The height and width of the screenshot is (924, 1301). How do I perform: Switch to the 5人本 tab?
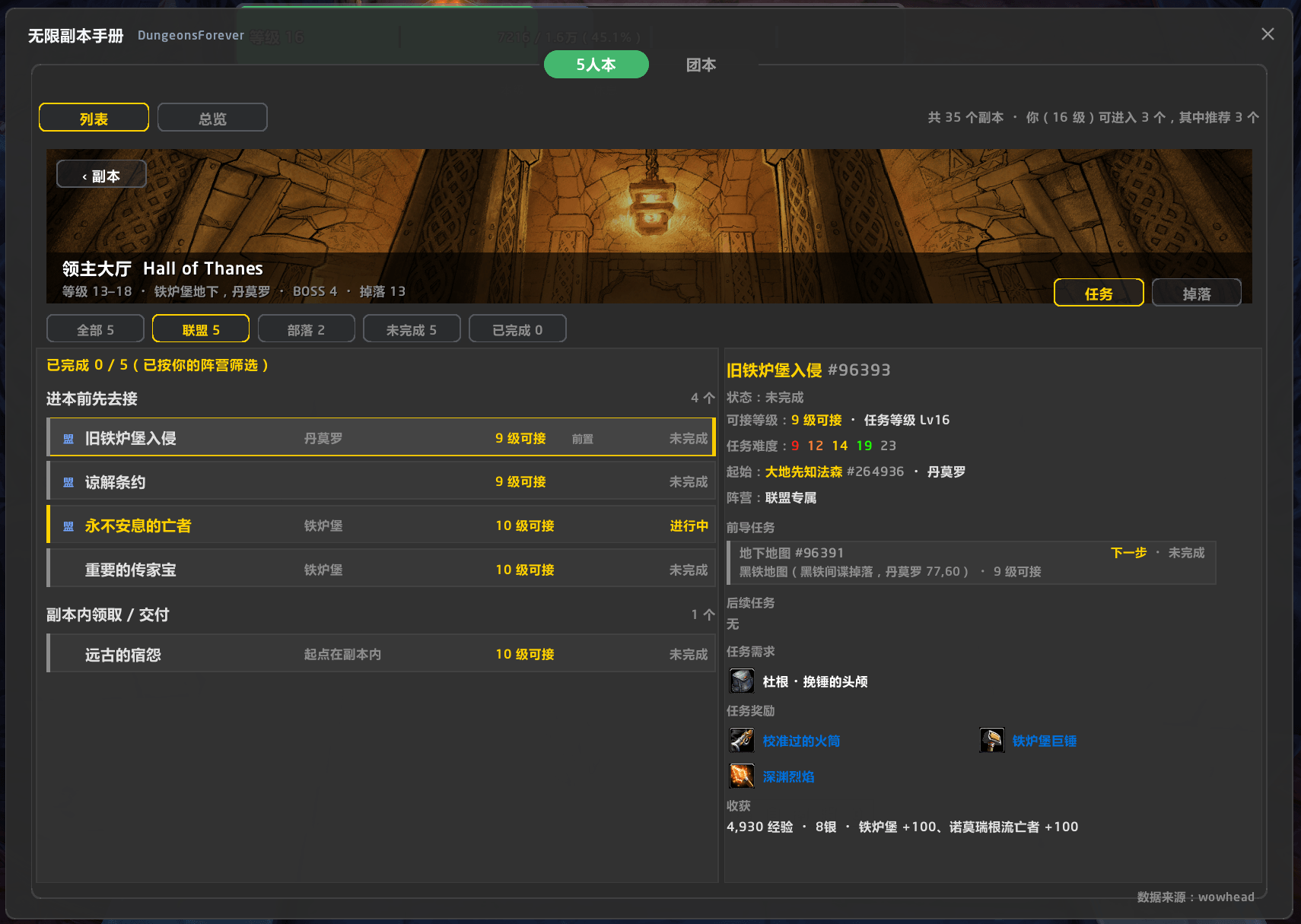click(596, 65)
